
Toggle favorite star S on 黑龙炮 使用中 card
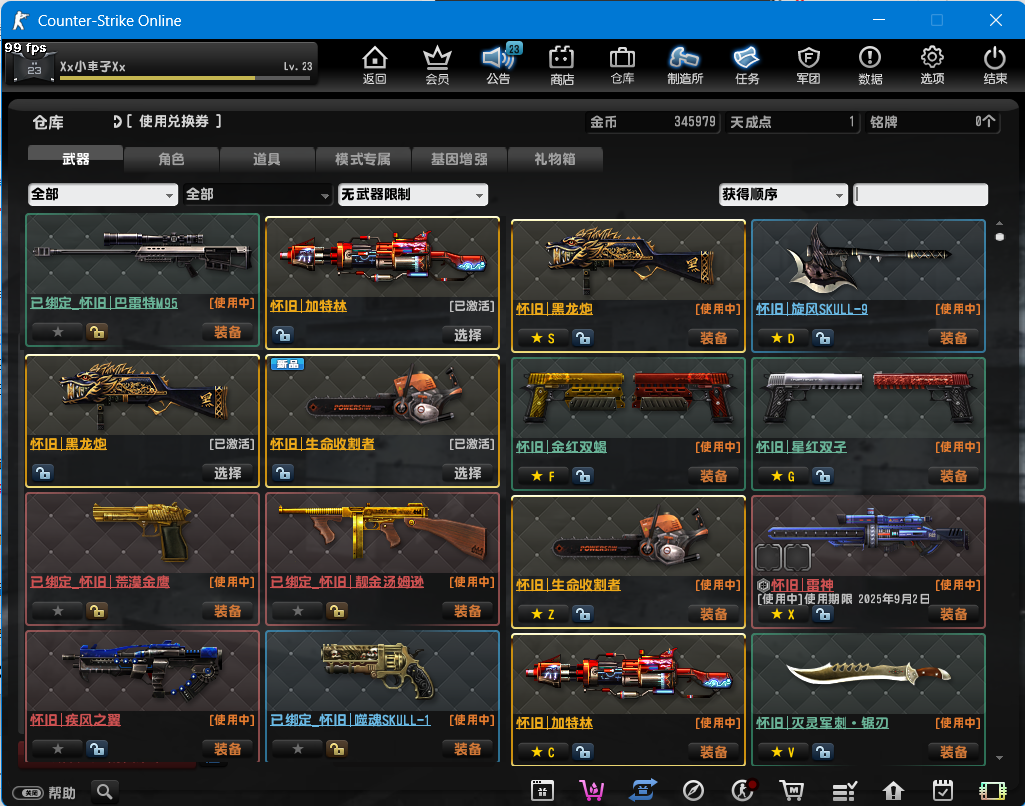[x=543, y=338]
